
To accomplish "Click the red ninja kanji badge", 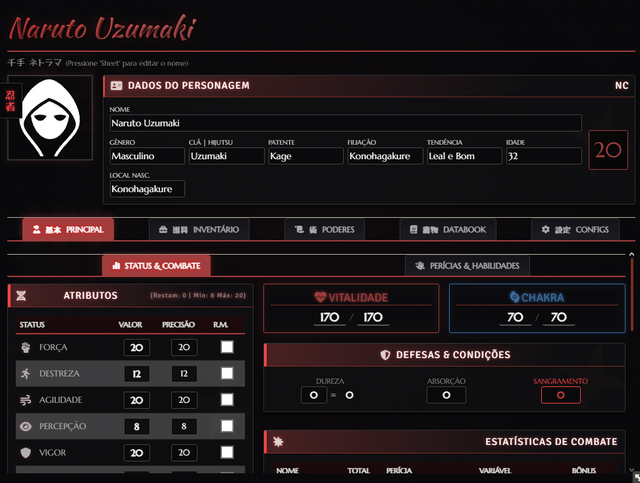I will (x=10, y=101).
